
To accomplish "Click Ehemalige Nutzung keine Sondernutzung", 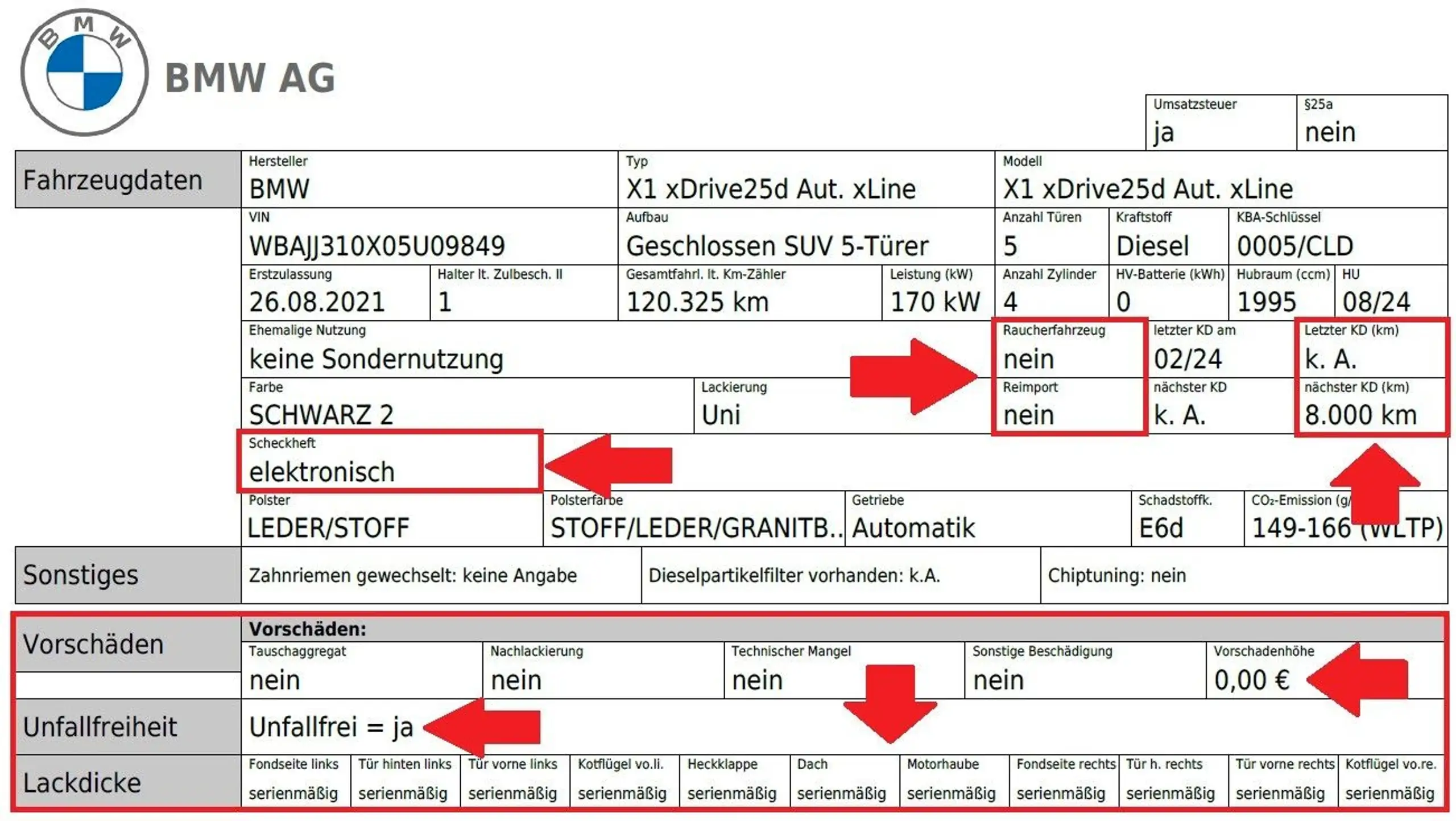I will click(x=376, y=359).
